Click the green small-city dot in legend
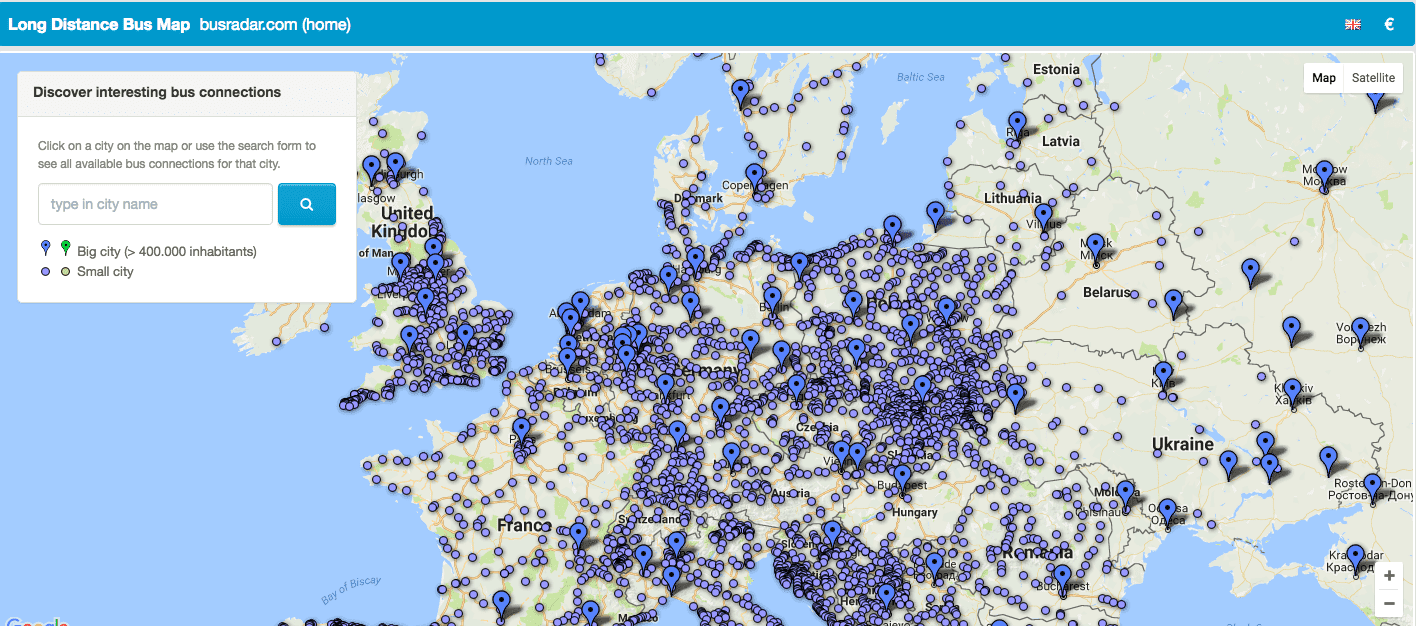This screenshot has height=626, width=1416. point(65,272)
